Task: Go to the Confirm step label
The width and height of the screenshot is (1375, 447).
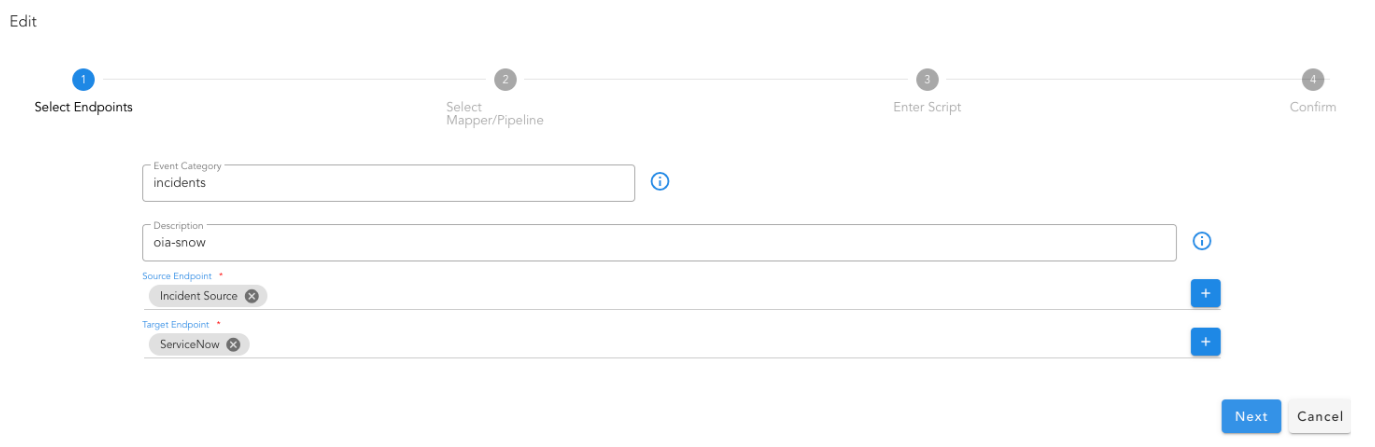Action: click(x=1312, y=107)
